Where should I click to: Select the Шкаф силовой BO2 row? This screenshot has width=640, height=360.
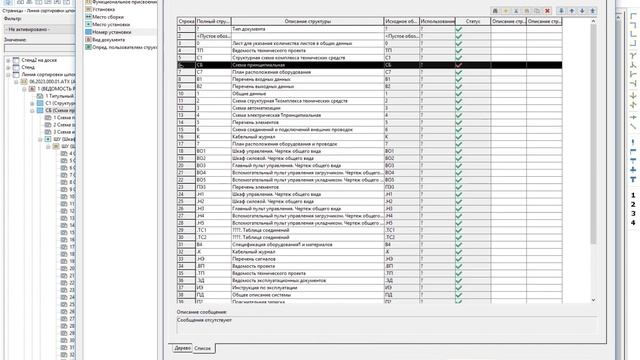click(369, 158)
